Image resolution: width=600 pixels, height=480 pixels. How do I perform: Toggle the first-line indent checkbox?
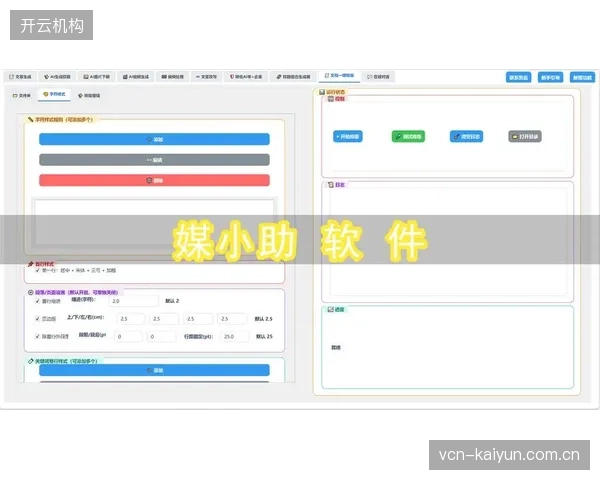click(x=38, y=301)
